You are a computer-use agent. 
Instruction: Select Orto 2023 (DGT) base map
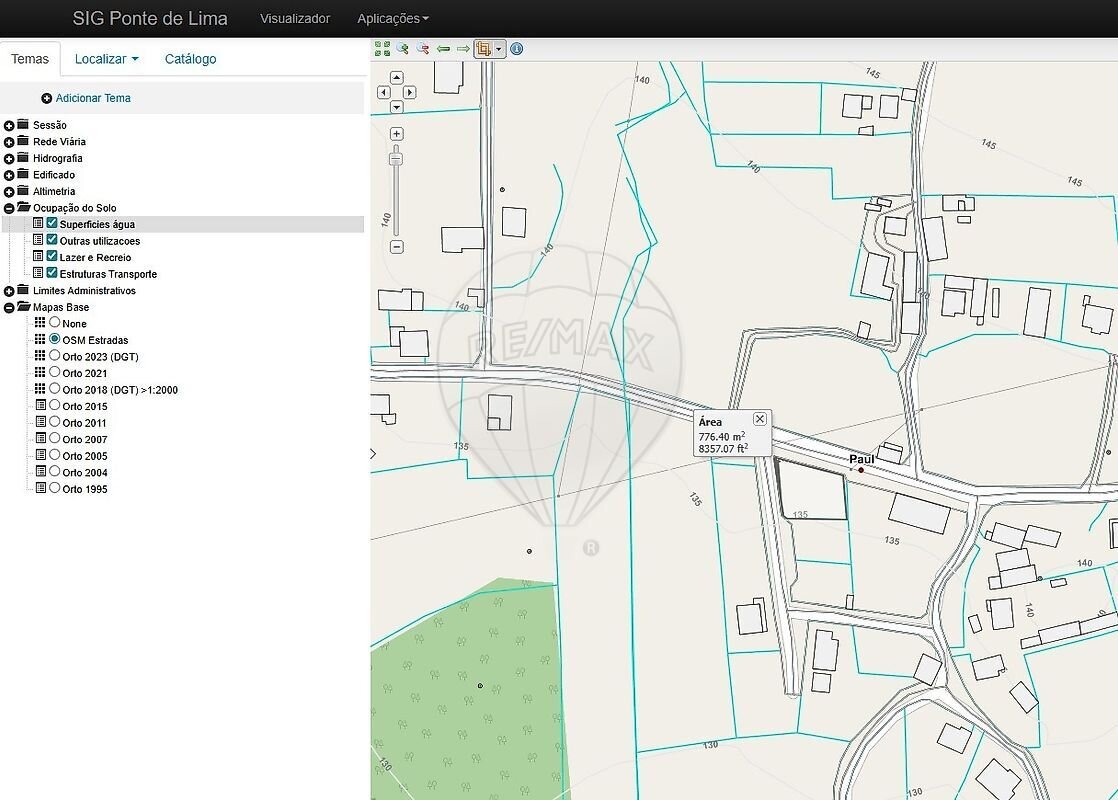click(55, 356)
